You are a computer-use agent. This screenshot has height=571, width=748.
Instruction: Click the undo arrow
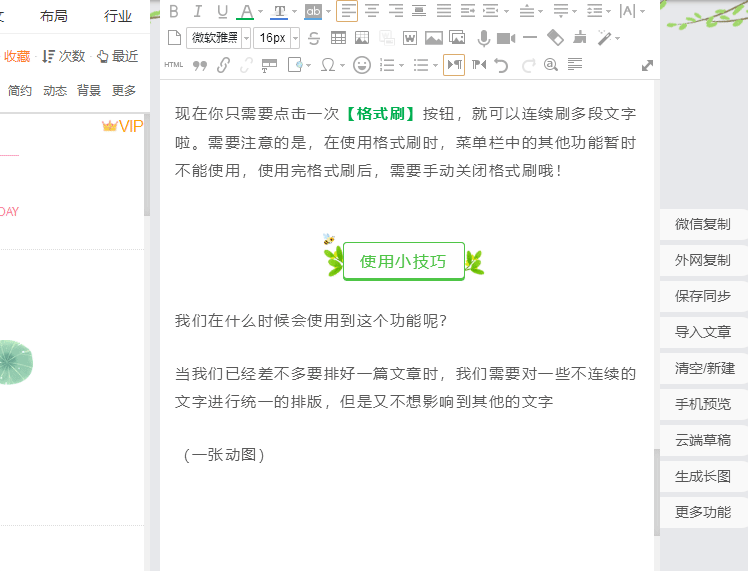(x=502, y=65)
